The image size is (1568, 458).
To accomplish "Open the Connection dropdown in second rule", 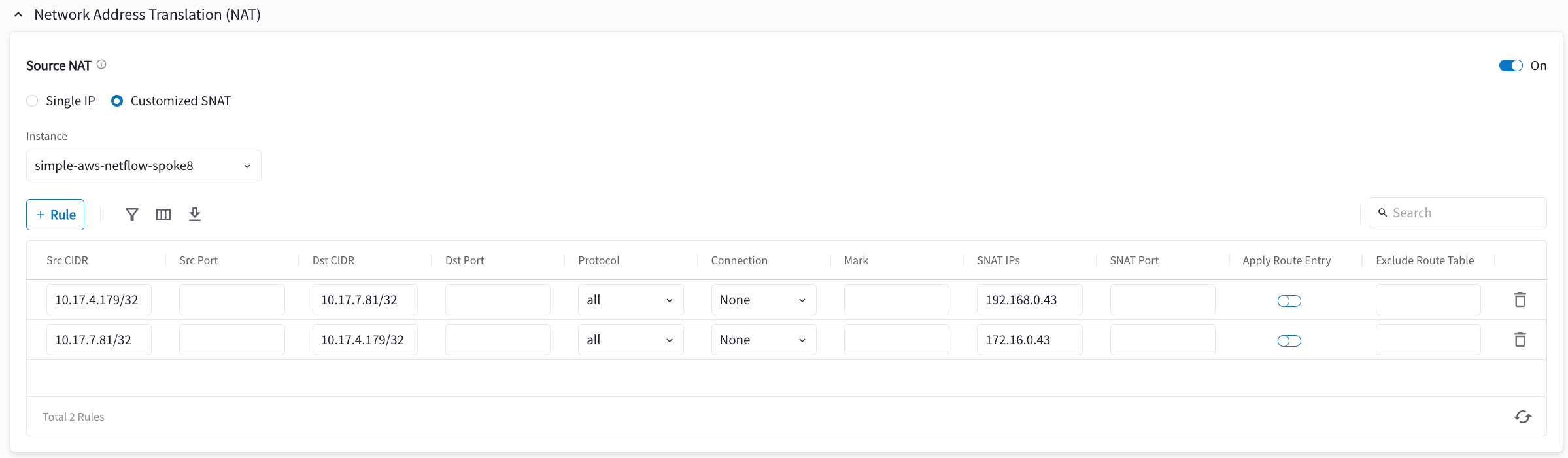I will coord(763,340).
